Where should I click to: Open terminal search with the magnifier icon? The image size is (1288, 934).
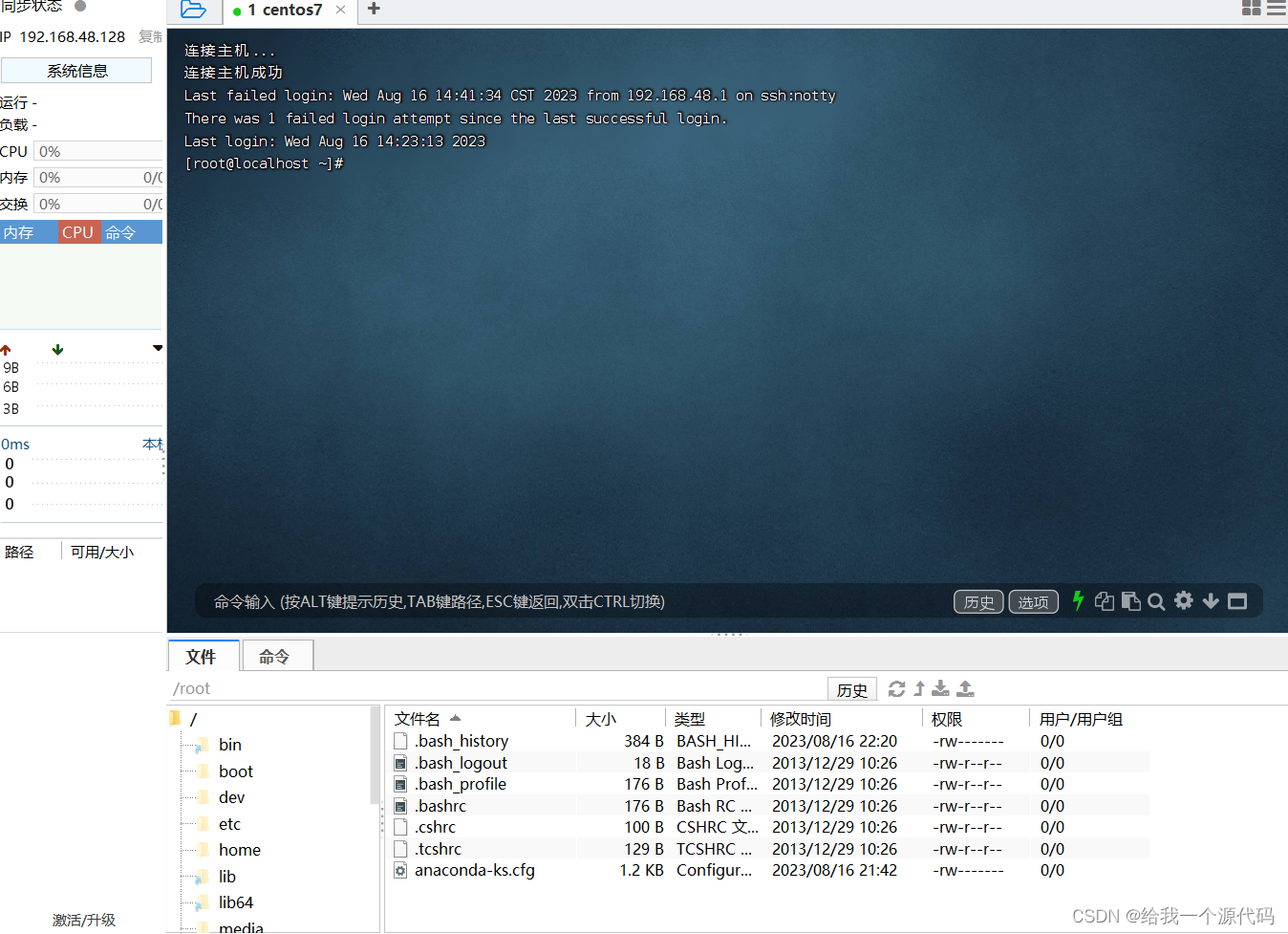pos(1156,601)
